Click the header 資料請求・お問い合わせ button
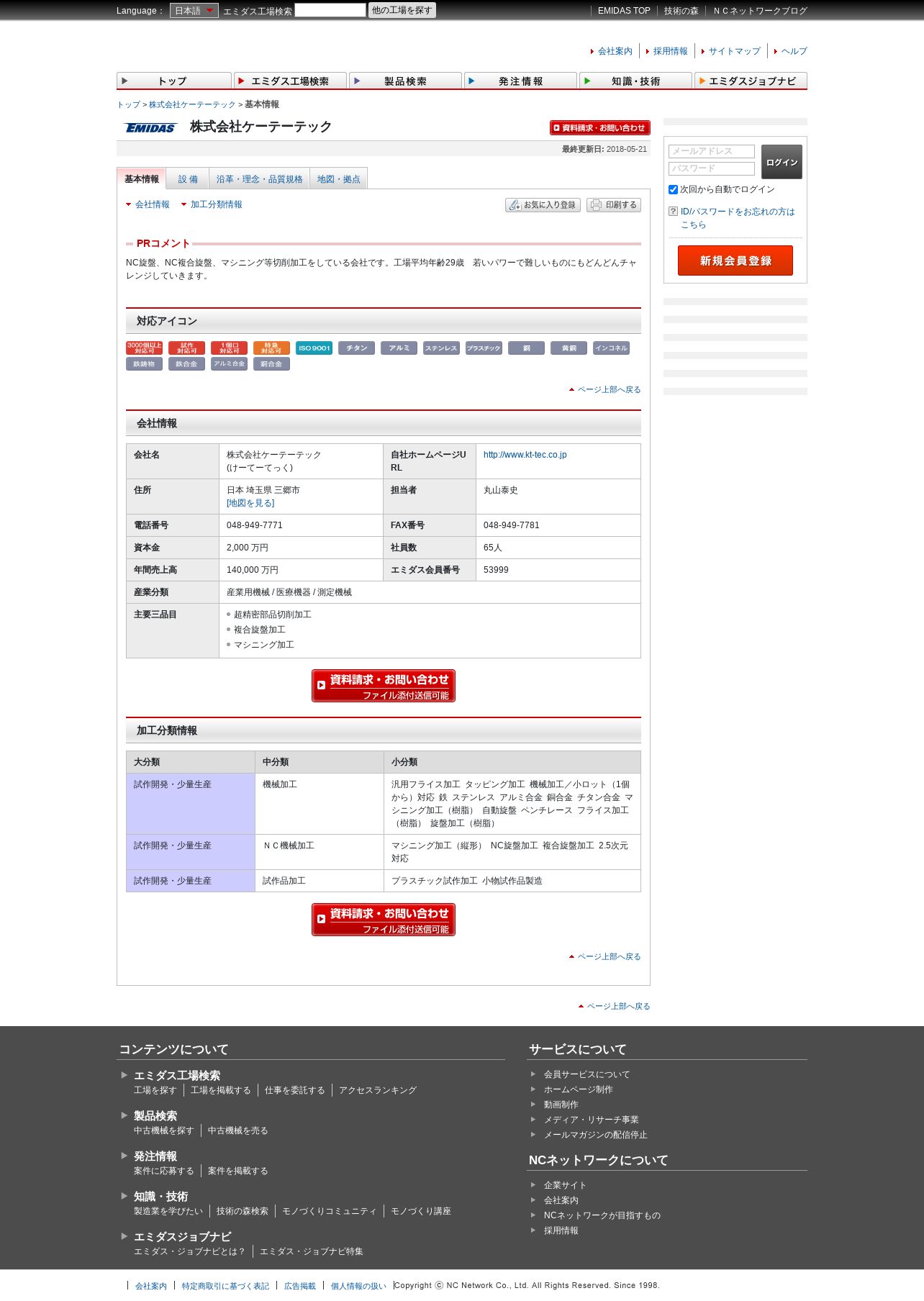Screen dimensions: 924x1301 tap(600, 127)
